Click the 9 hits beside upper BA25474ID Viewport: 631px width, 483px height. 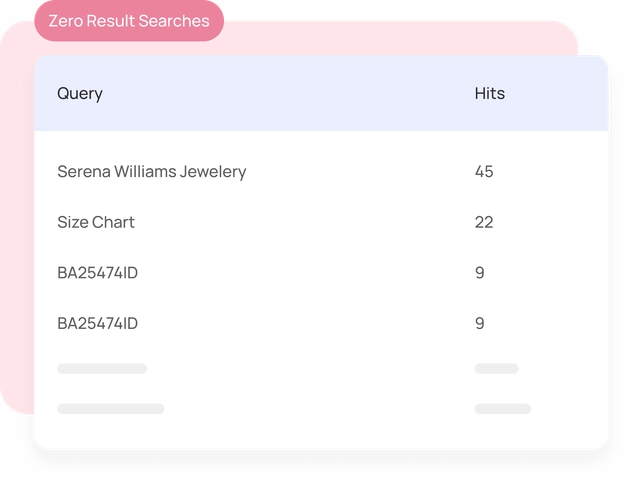pyautogui.click(x=480, y=272)
